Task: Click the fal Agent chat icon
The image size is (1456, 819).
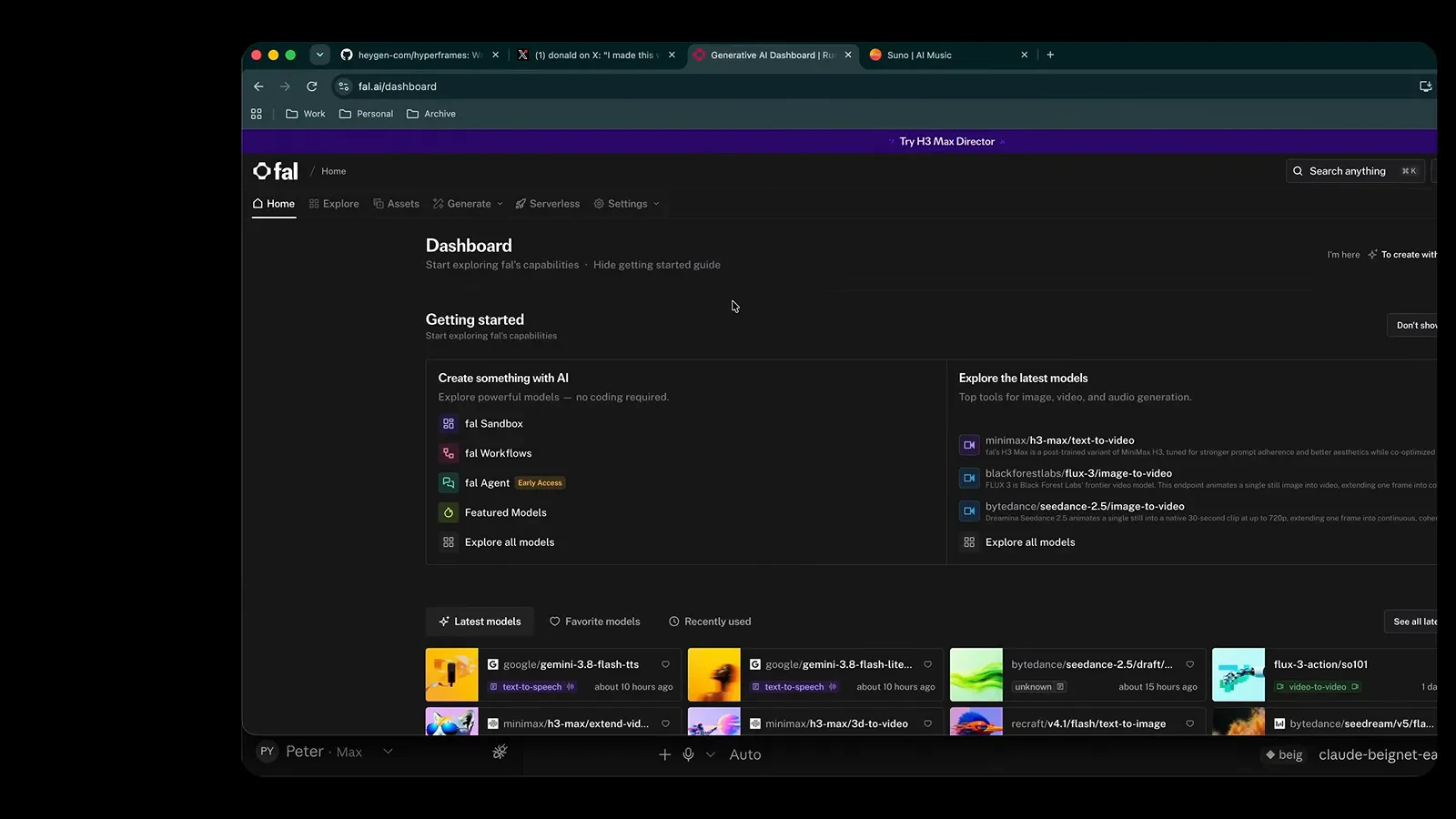Action: (449, 483)
